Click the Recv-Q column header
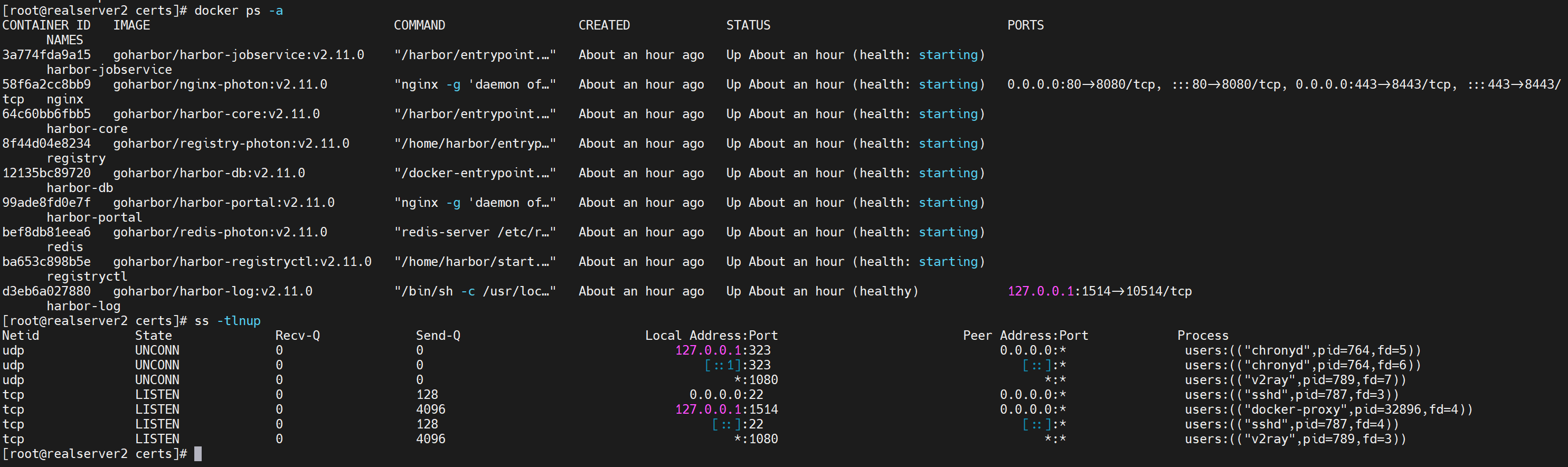 tap(297, 336)
